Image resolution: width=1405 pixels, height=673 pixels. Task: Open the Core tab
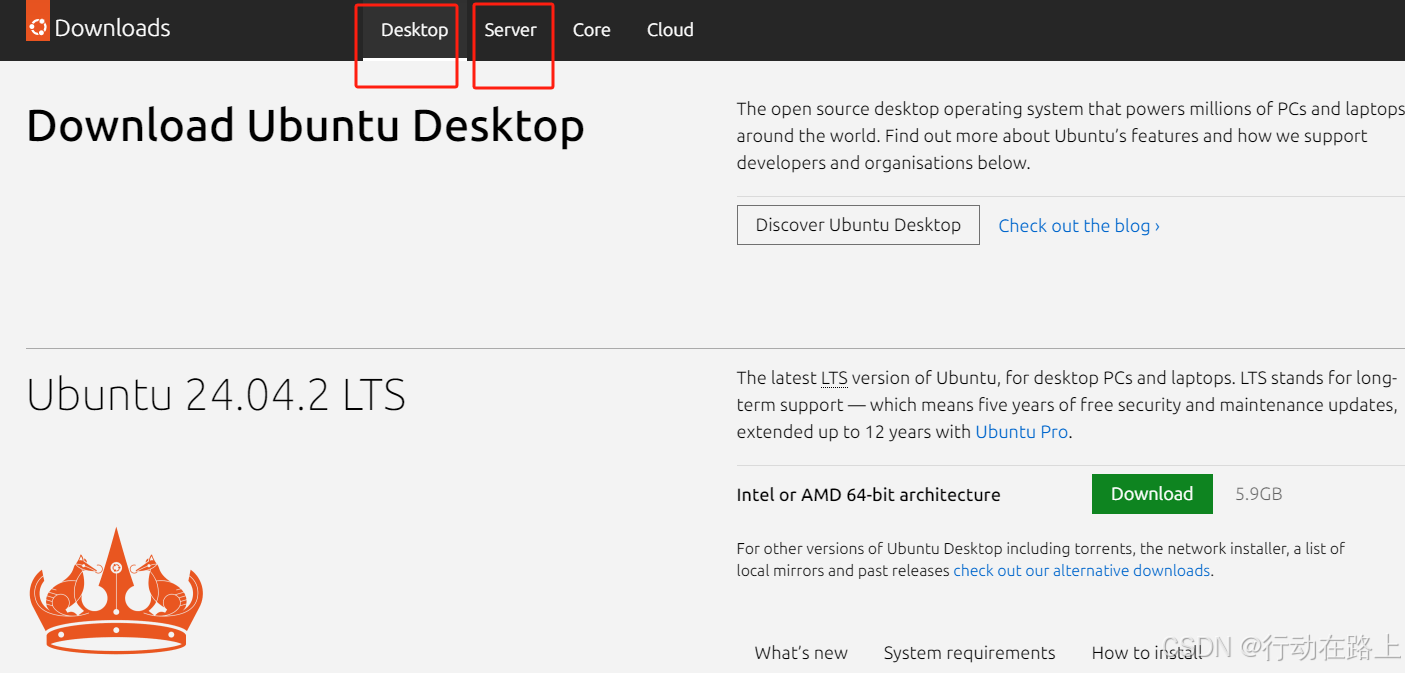point(592,30)
